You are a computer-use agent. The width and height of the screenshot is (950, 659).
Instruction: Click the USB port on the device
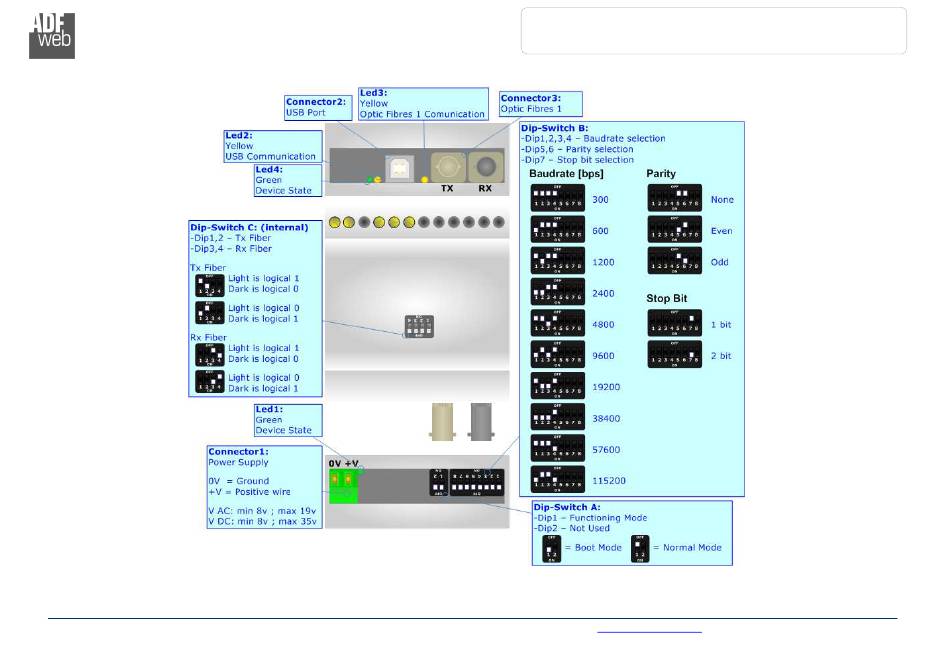click(x=399, y=166)
